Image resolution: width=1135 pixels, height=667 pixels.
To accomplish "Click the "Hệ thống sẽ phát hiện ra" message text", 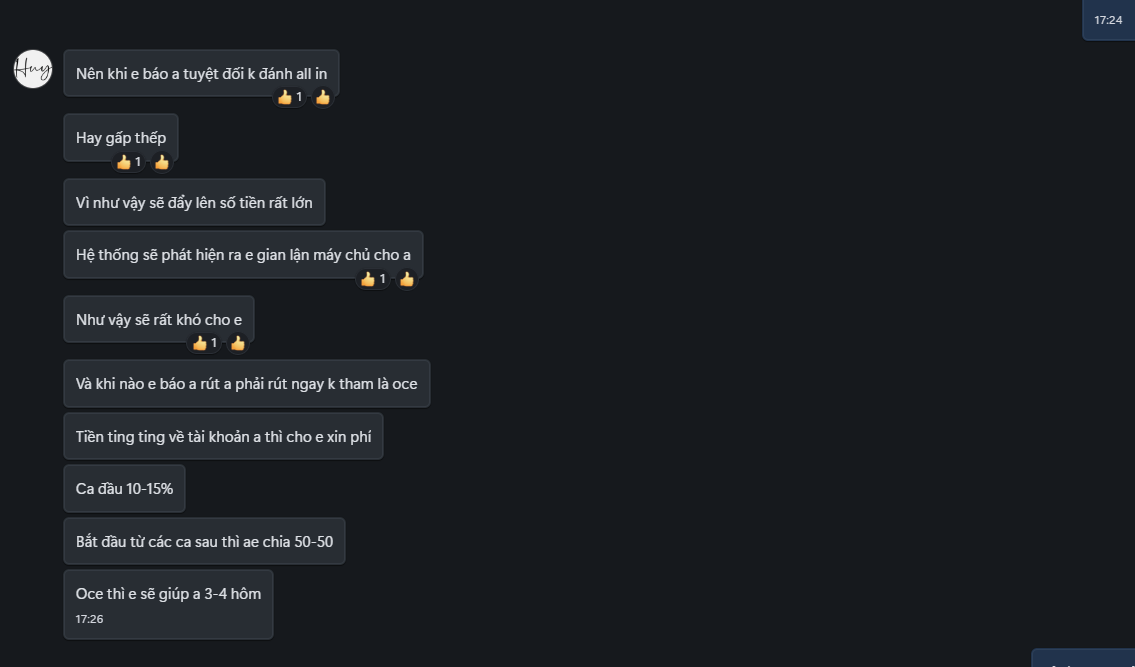I will tap(243, 254).
